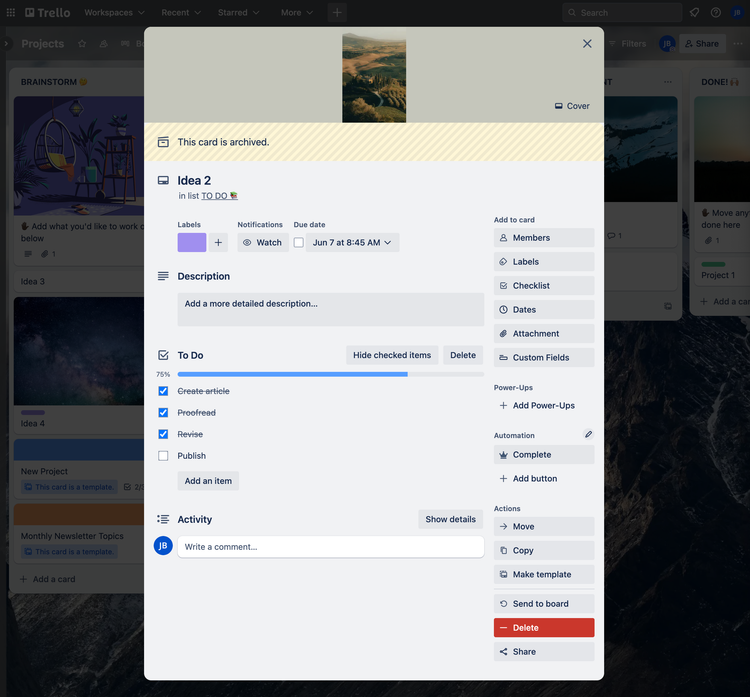Image resolution: width=750 pixels, height=697 pixels.
Task: Uncheck the Proofread checklist item
Action: click(x=163, y=413)
